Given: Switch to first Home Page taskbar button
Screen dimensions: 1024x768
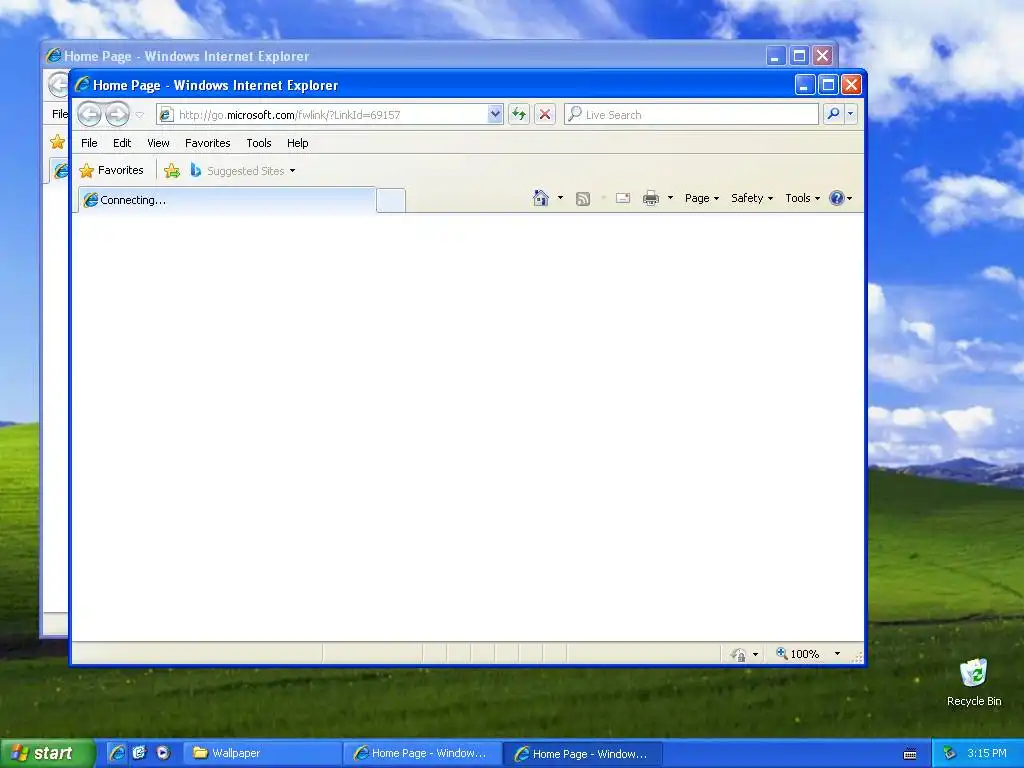Looking at the screenshot, I should (x=423, y=754).
